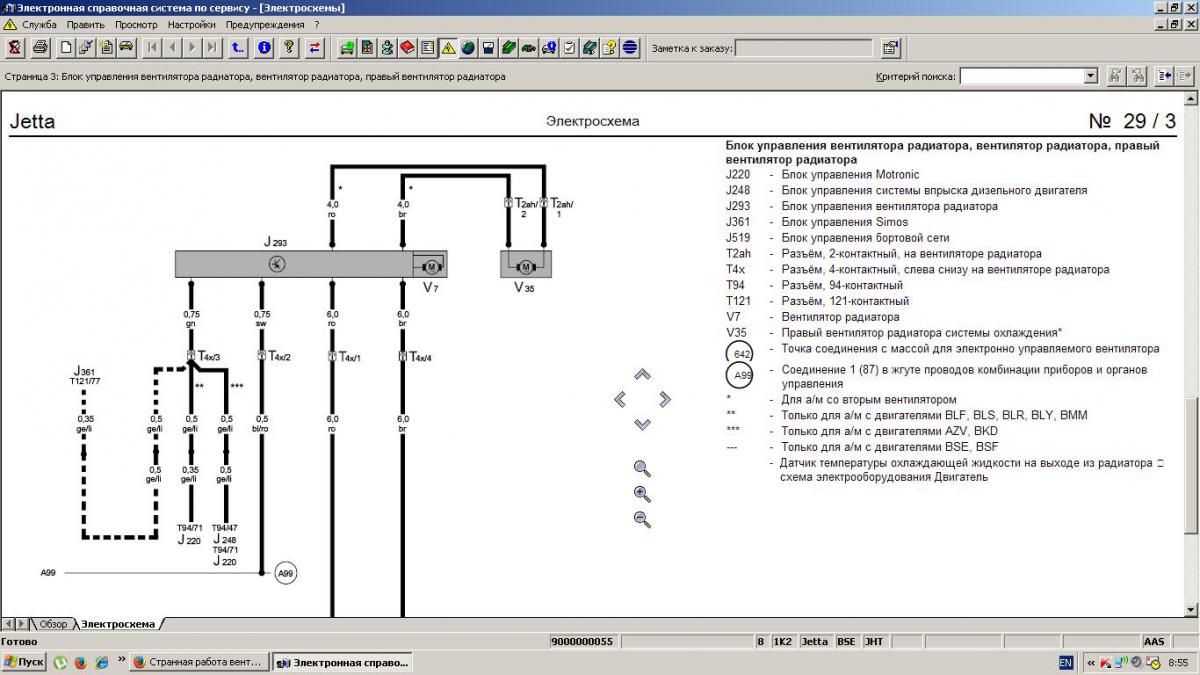Go to the last page arrow
Image resolution: width=1200 pixels, height=675 pixels.
click(x=214, y=47)
